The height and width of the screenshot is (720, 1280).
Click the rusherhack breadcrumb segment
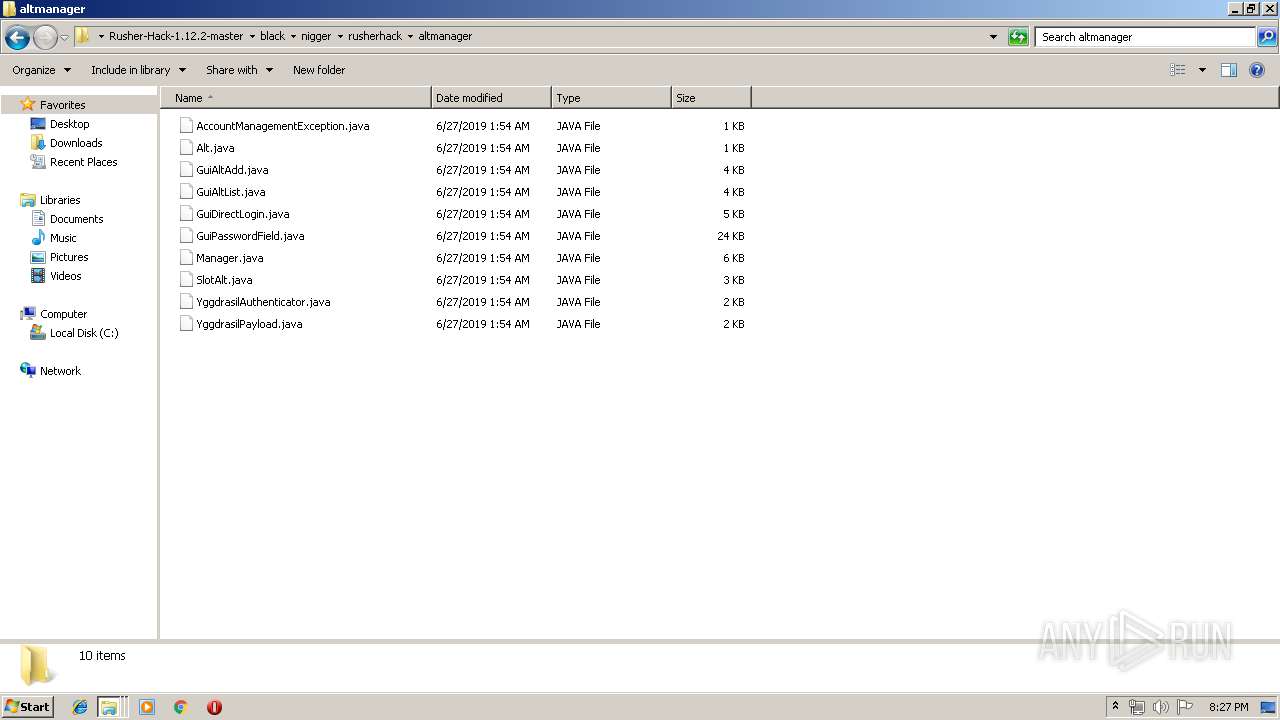click(x=375, y=36)
